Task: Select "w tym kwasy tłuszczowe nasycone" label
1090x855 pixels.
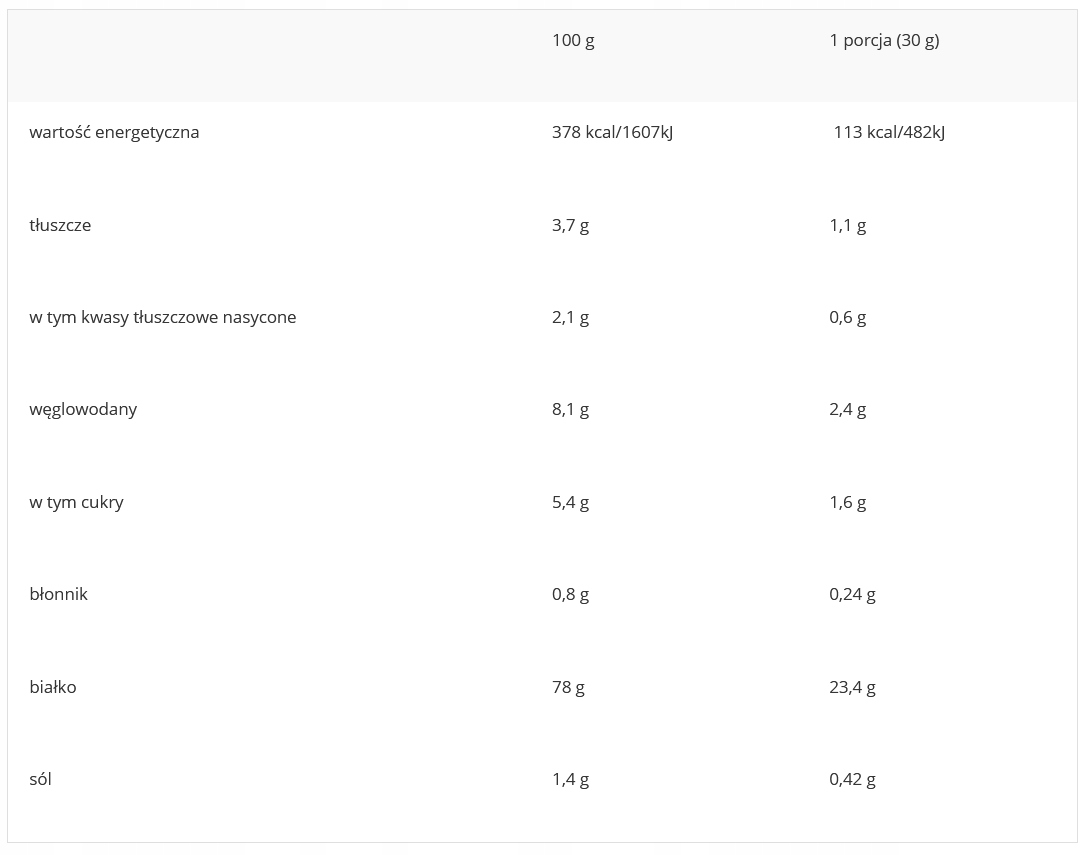Action: point(163,318)
